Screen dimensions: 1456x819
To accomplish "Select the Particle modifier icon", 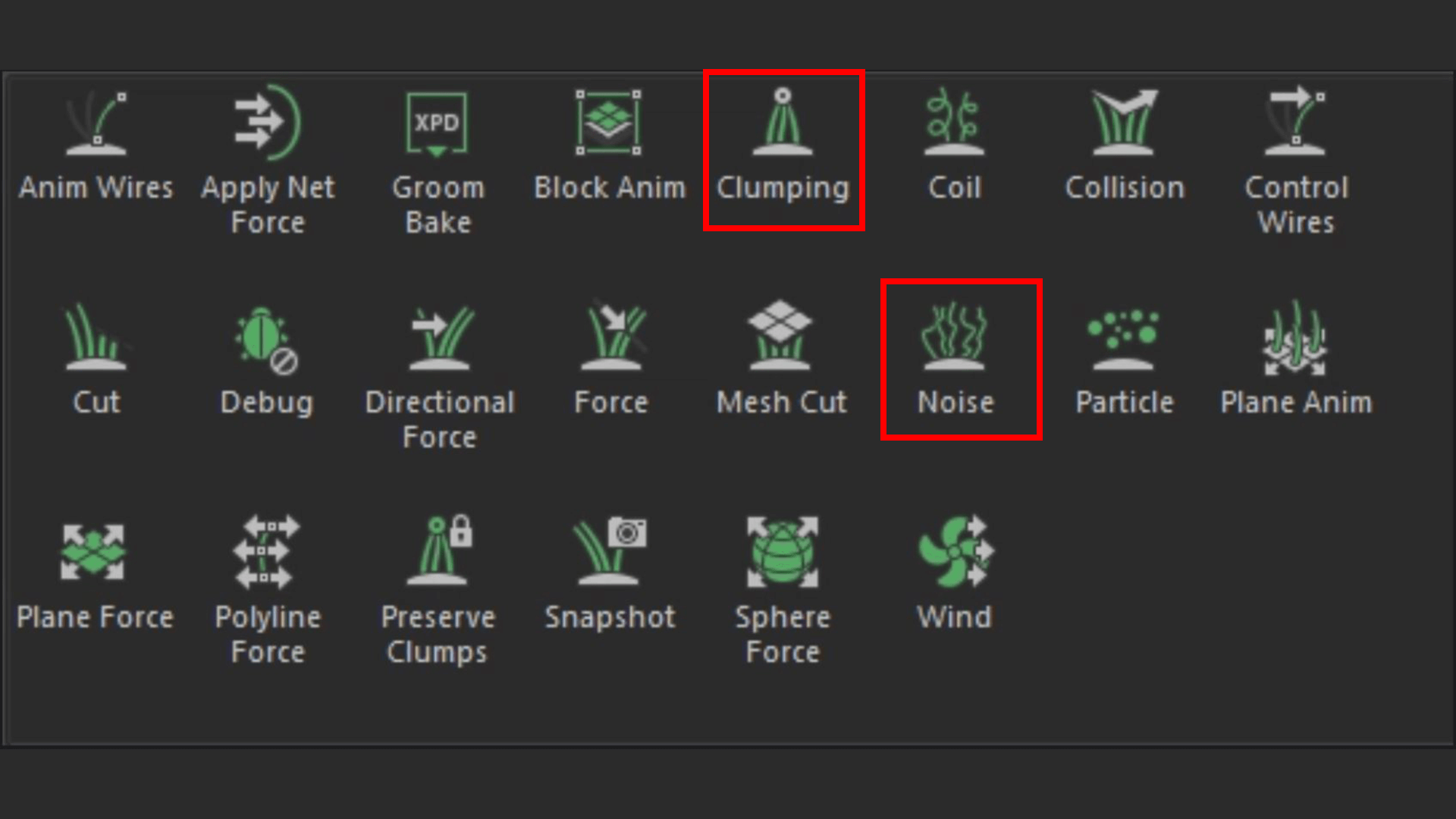I will (1124, 339).
